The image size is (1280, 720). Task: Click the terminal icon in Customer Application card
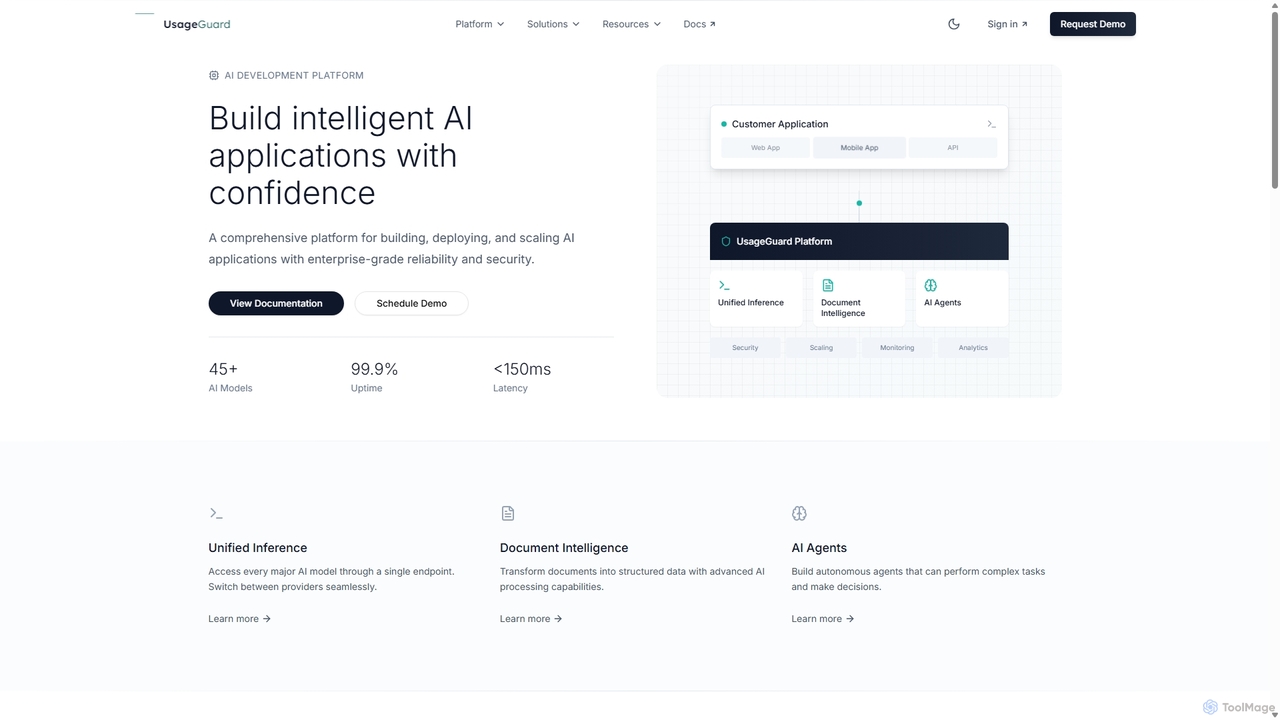(991, 124)
